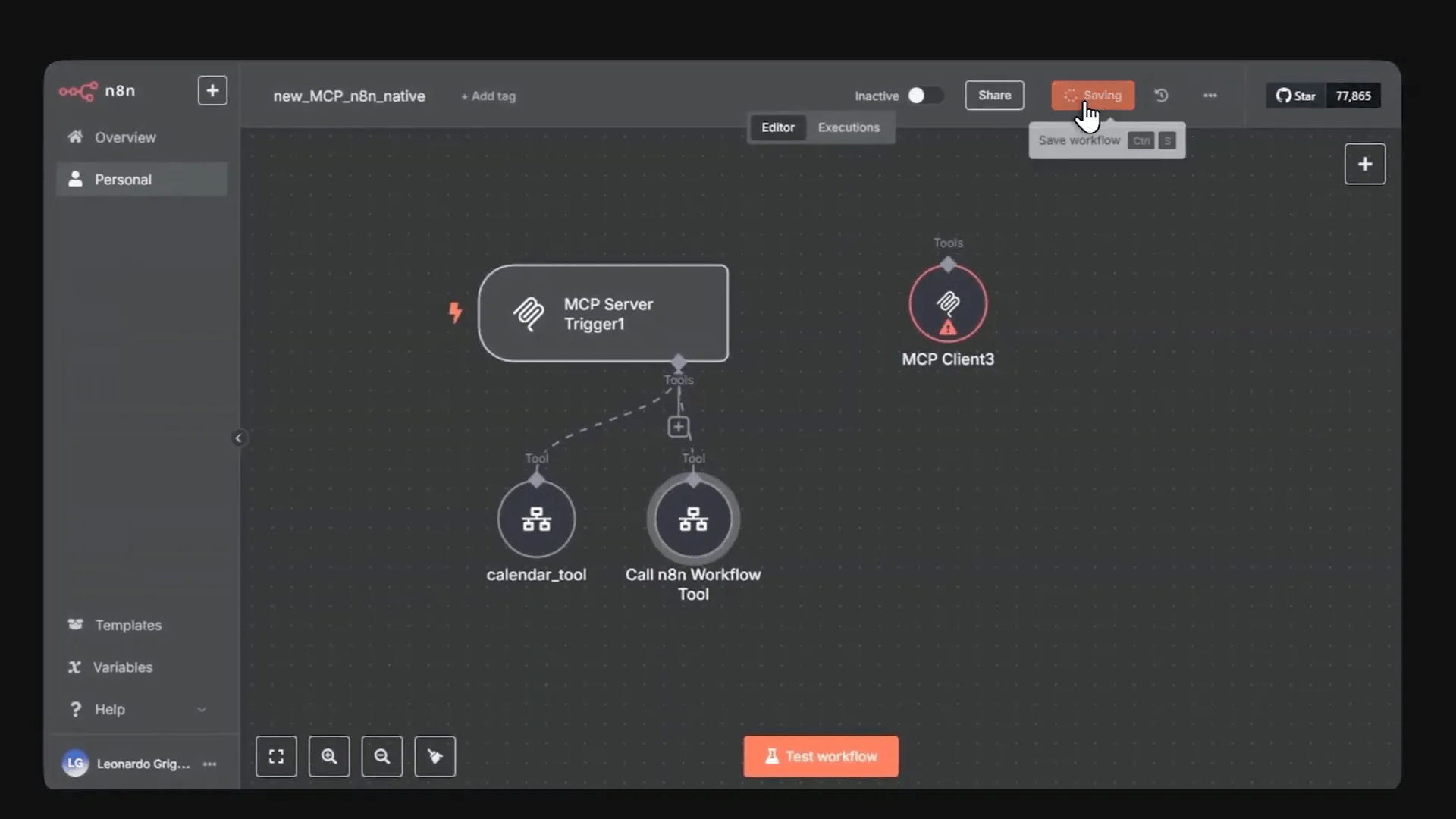Zoom in on the canvas
The height and width of the screenshot is (819, 1456).
coord(329,756)
